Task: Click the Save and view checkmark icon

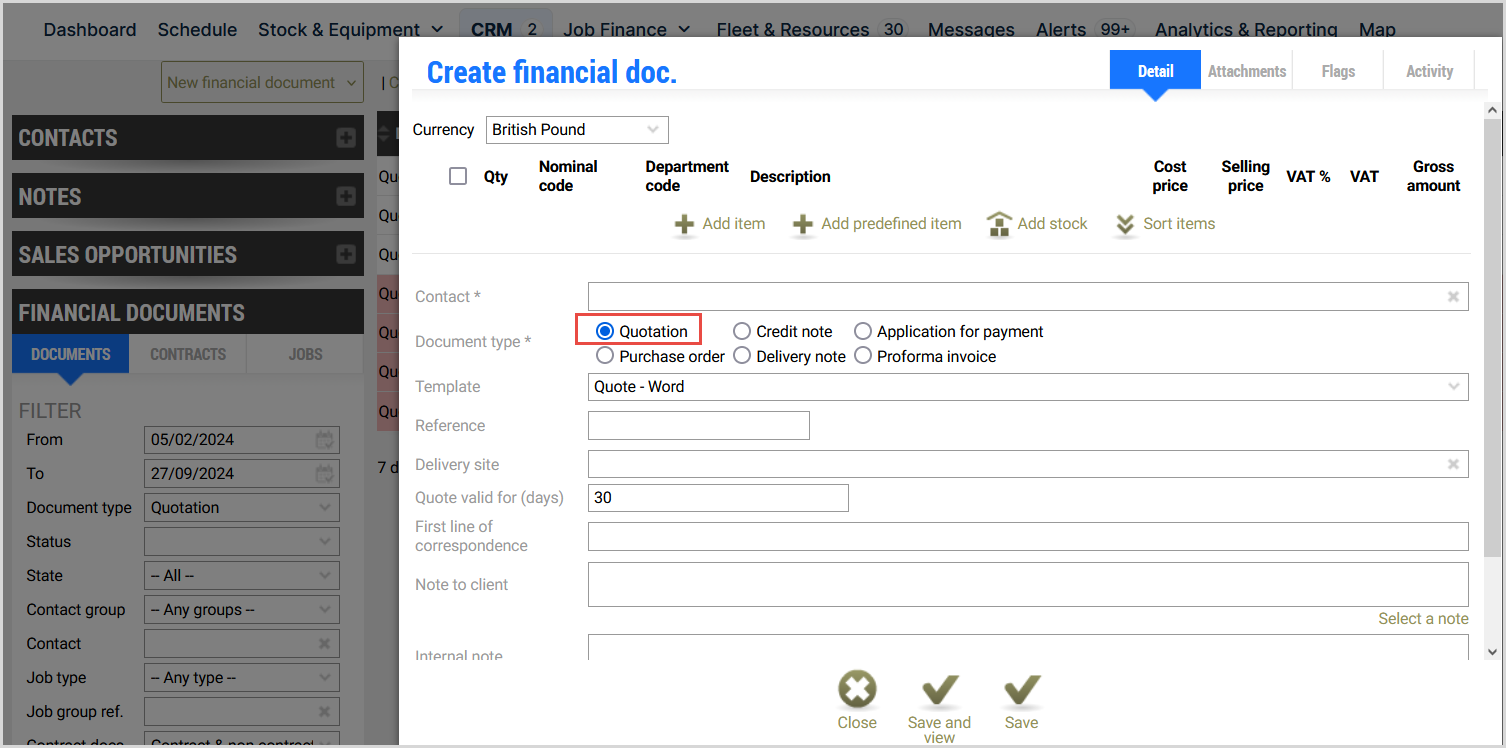Action: [x=939, y=691]
